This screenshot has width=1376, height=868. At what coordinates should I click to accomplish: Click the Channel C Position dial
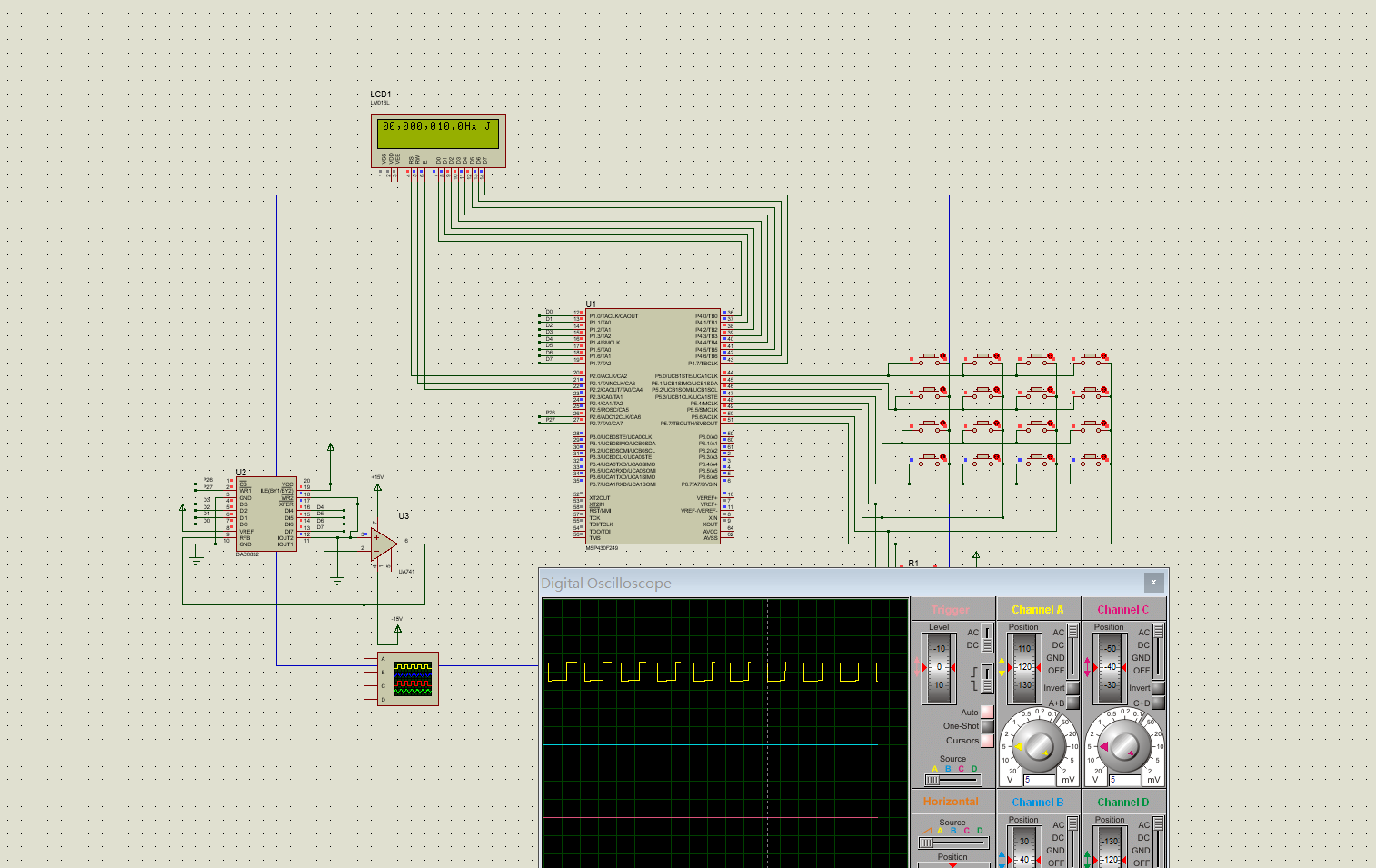coord(1110,667)
